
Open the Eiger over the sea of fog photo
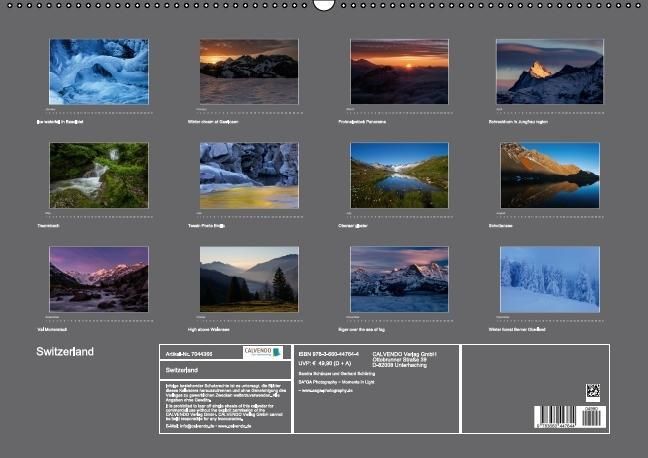399,279
